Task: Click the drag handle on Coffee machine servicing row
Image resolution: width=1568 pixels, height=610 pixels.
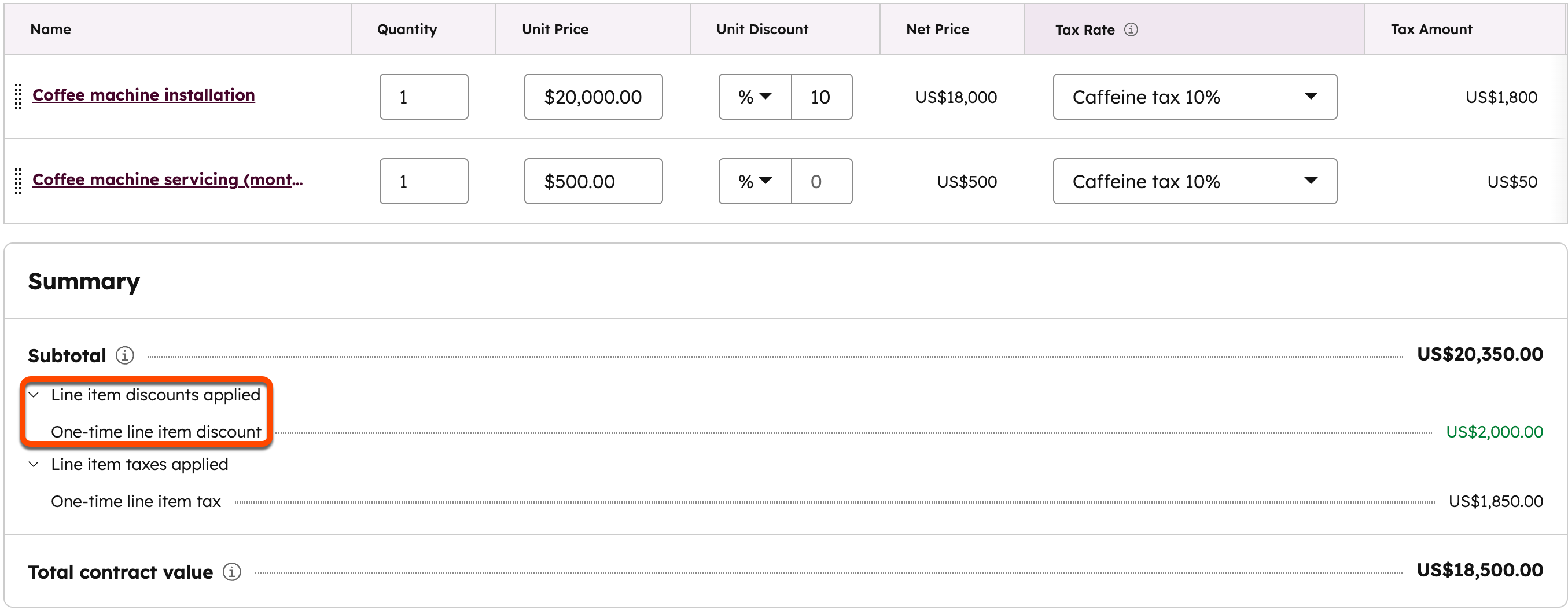Action: click(18, 181)
